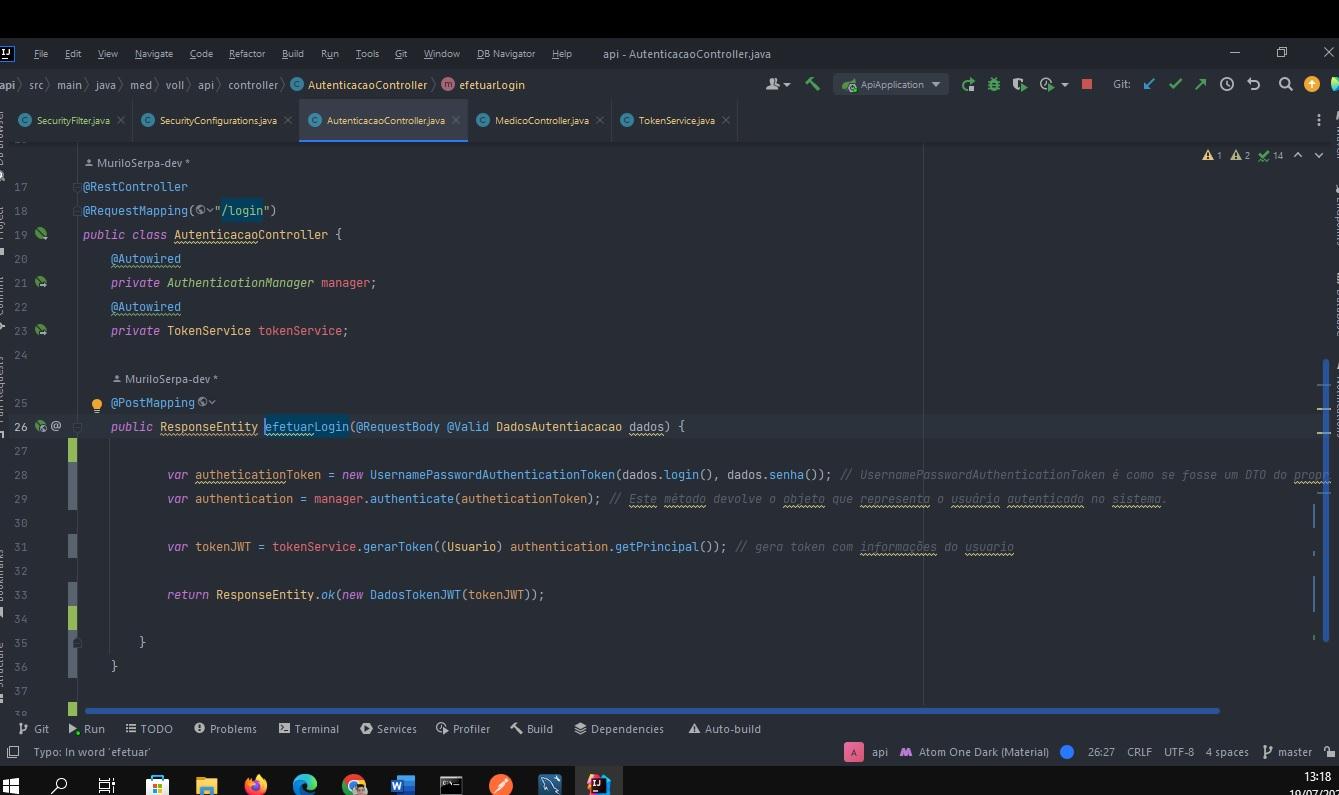The width and height of the screenshot is (1339, 795).
Task: Click the typo indicator showing 14
Action: tap(1271, 156)
